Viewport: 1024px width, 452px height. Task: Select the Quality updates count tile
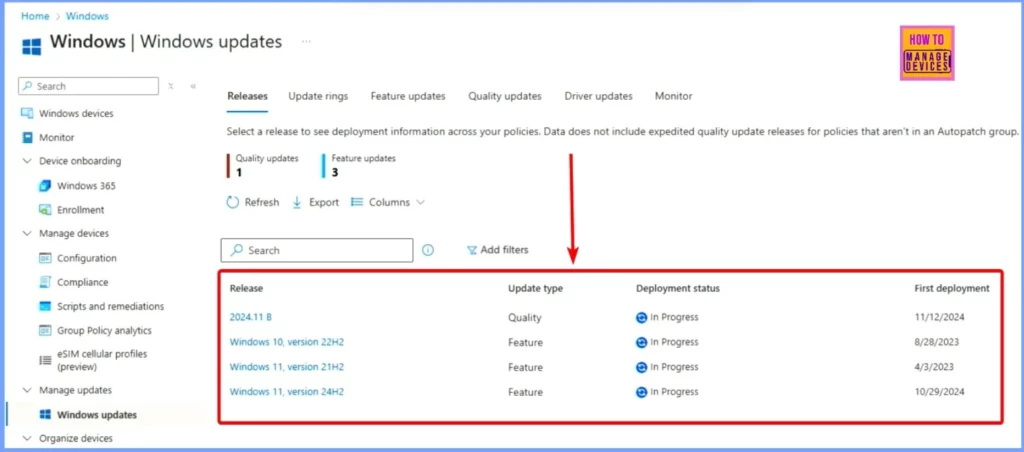(263, 166)
